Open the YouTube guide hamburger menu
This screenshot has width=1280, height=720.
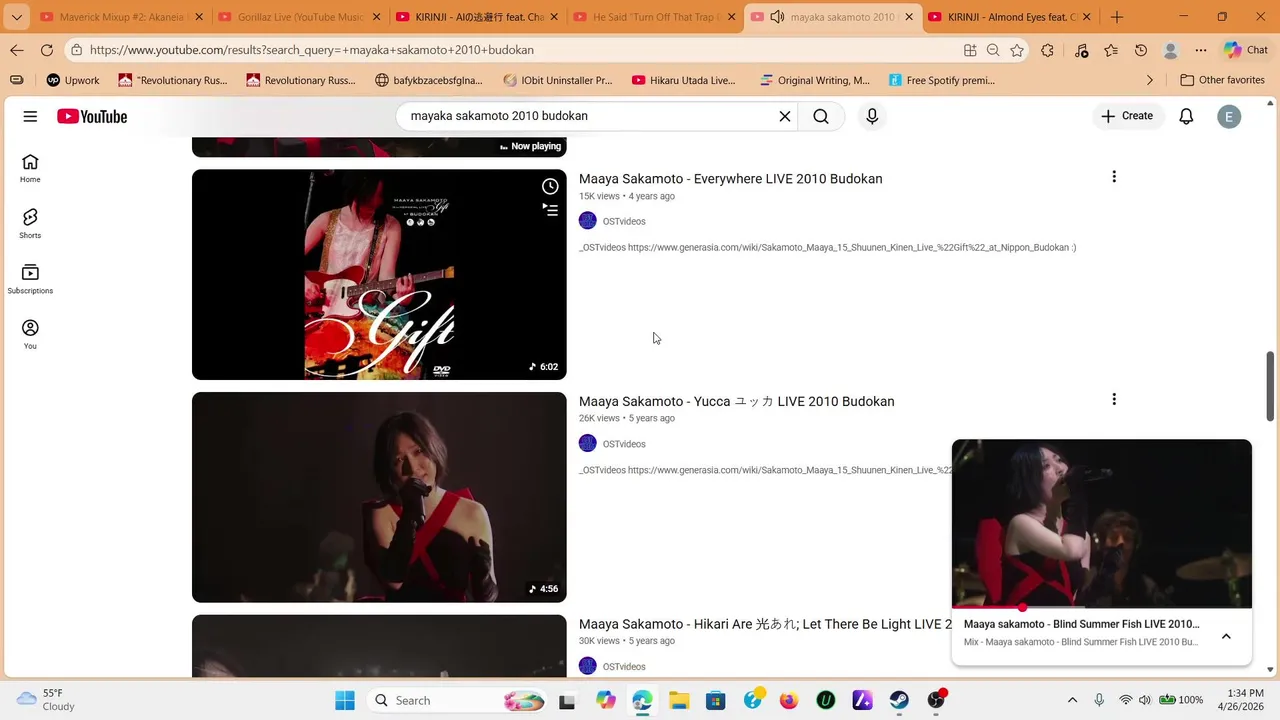tap(30, 117)
